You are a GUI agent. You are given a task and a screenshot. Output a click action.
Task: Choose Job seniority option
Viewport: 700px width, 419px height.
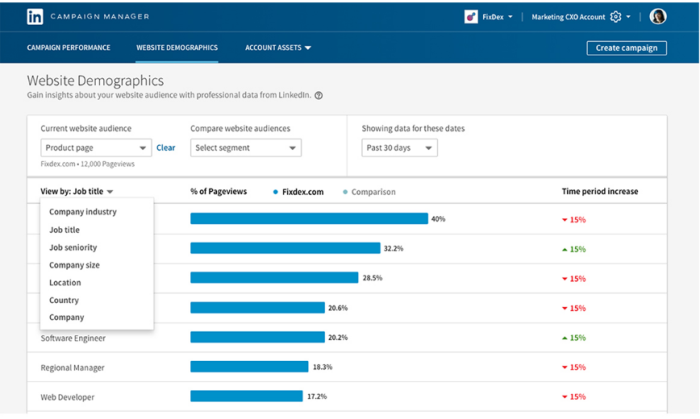[73, 247]
